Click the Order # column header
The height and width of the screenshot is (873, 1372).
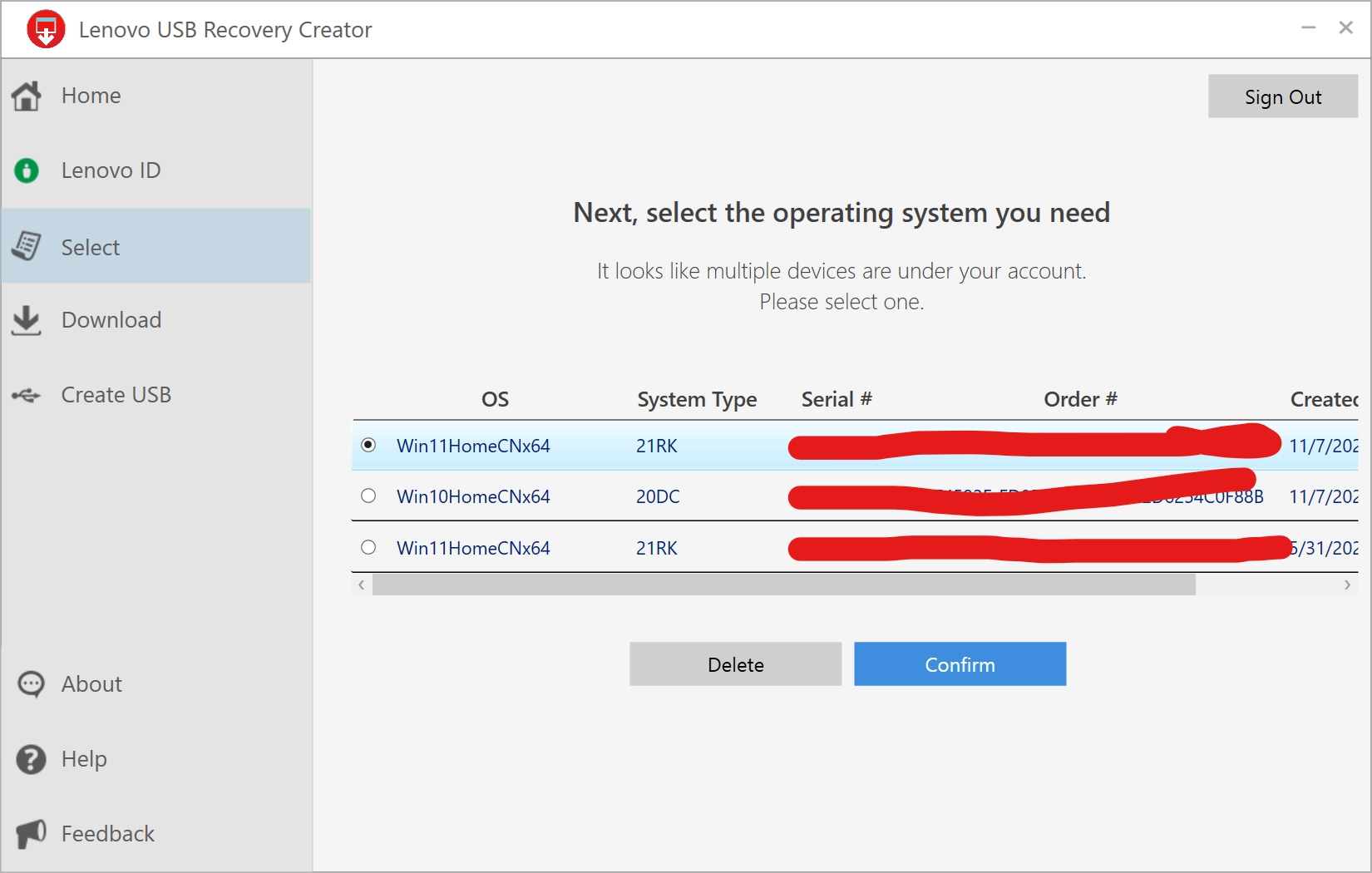point(1080,399)
